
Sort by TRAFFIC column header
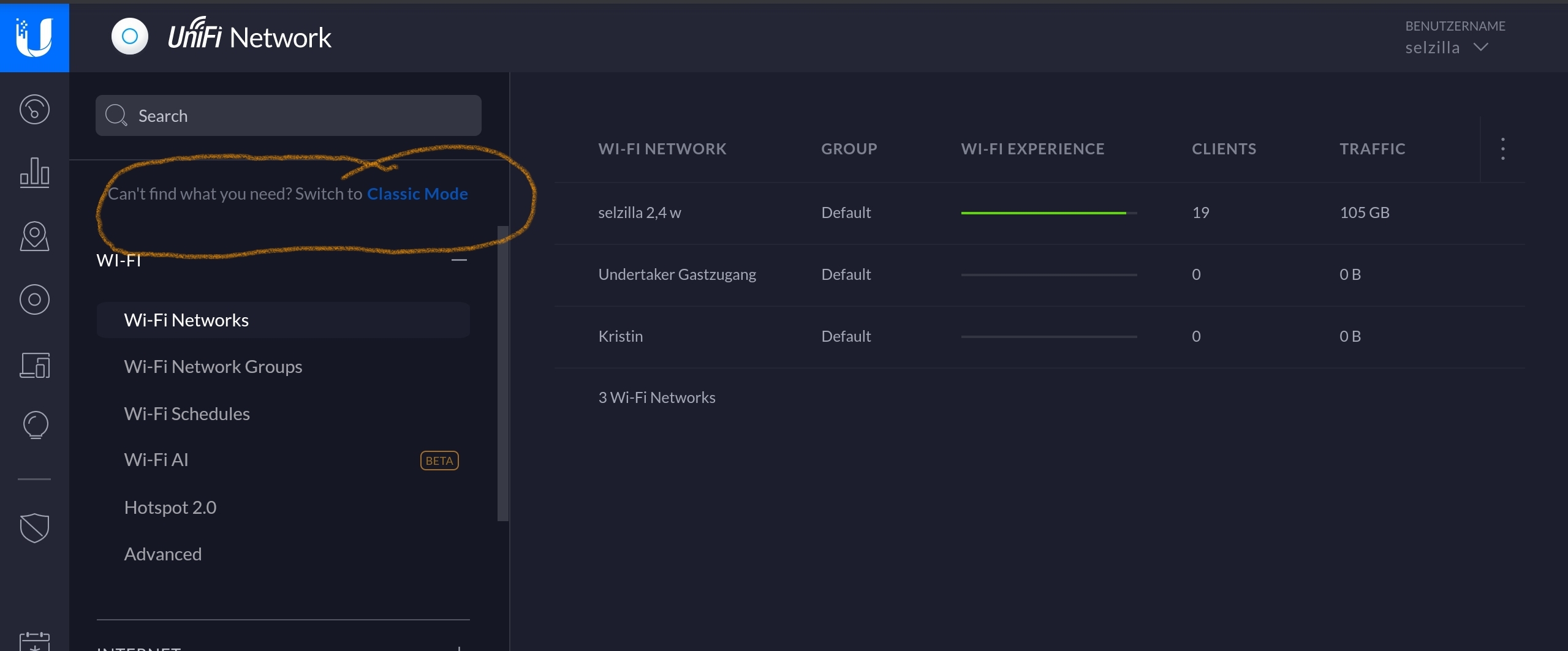coord(1373,149)
